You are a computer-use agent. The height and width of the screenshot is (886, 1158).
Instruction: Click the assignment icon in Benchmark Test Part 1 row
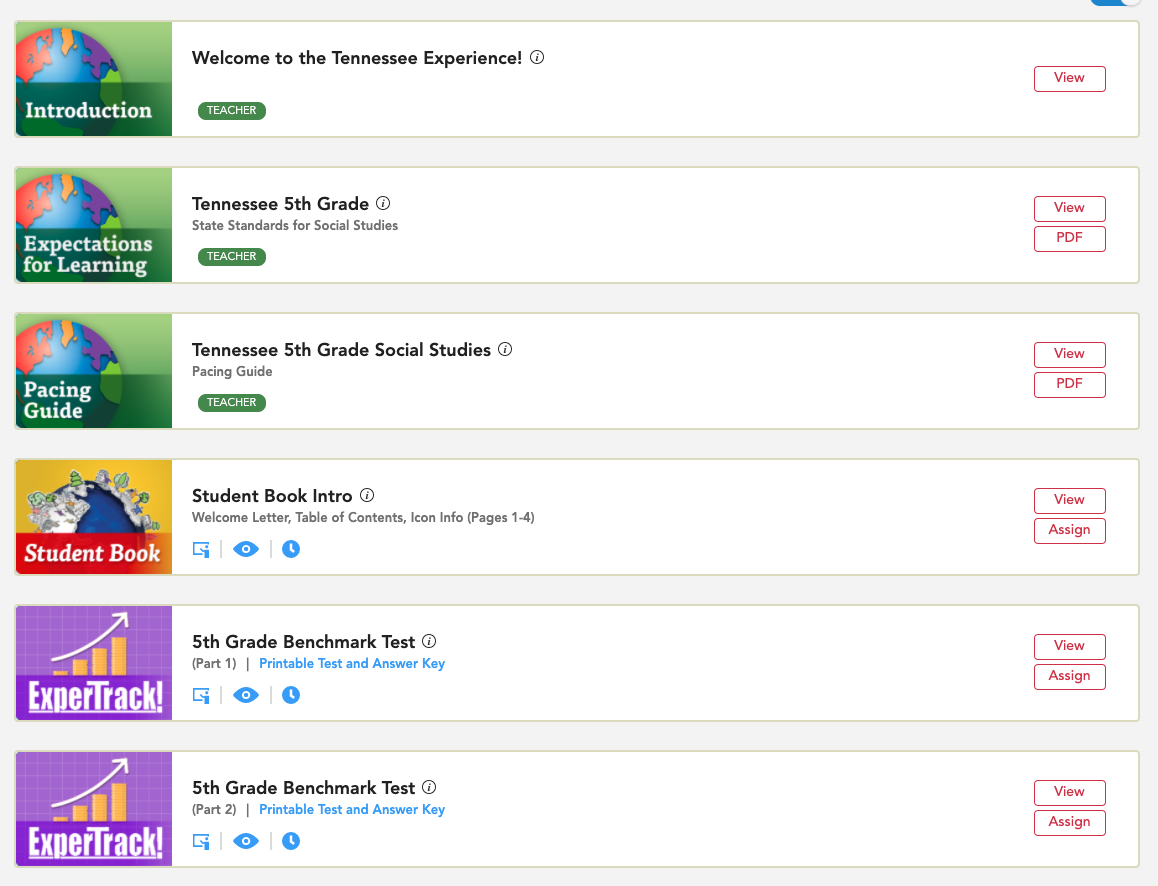pyautogui.click(x=201, y=696)
